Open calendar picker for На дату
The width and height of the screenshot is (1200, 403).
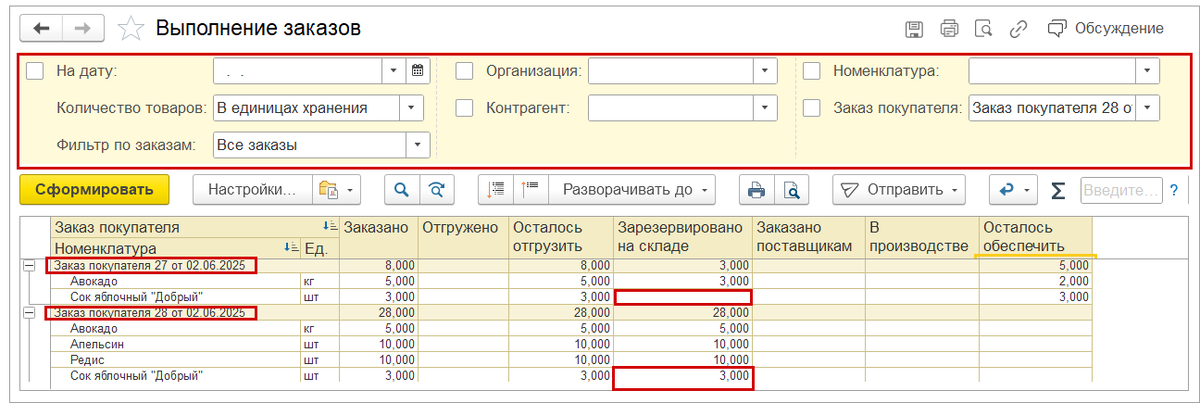coord(418,71)
